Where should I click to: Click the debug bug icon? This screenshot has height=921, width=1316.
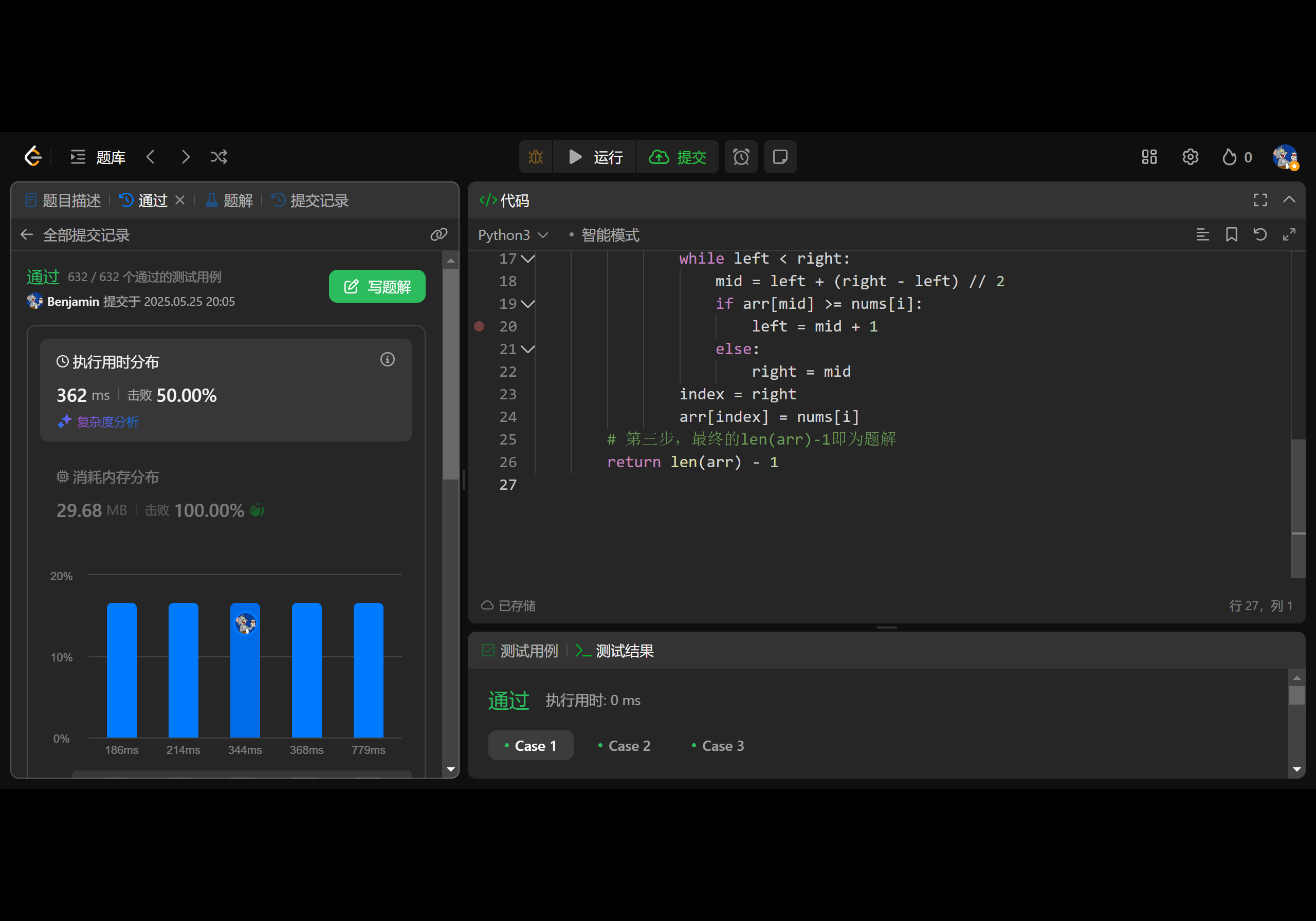[535, 156]
